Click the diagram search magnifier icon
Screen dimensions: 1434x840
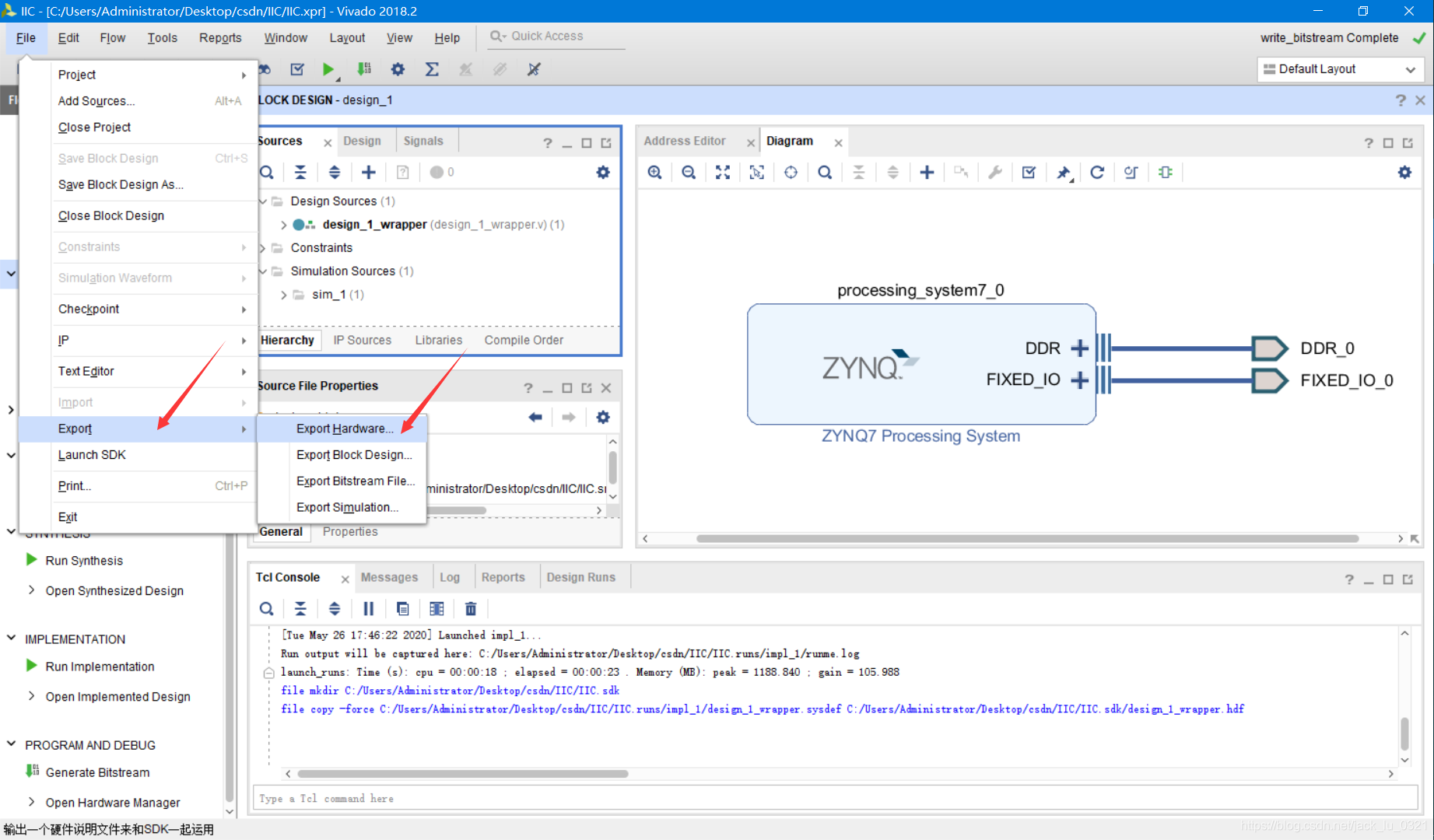(x=825, y=172)
